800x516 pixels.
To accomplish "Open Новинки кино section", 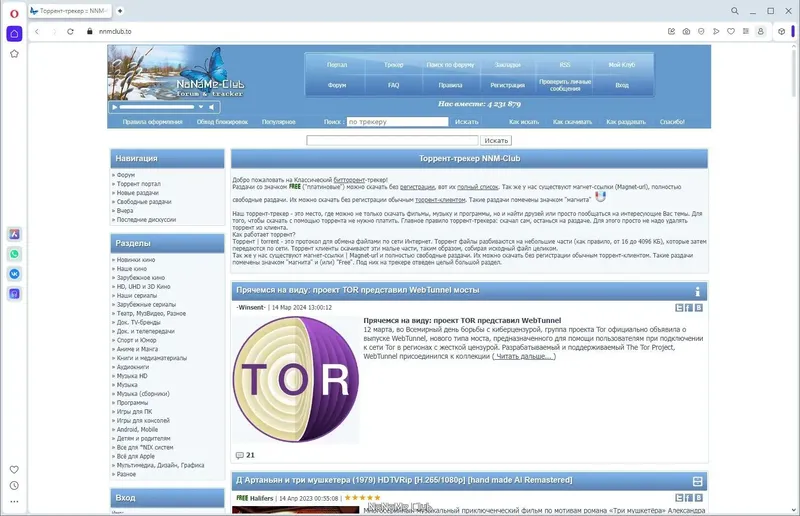I will [x=136, y=260].
